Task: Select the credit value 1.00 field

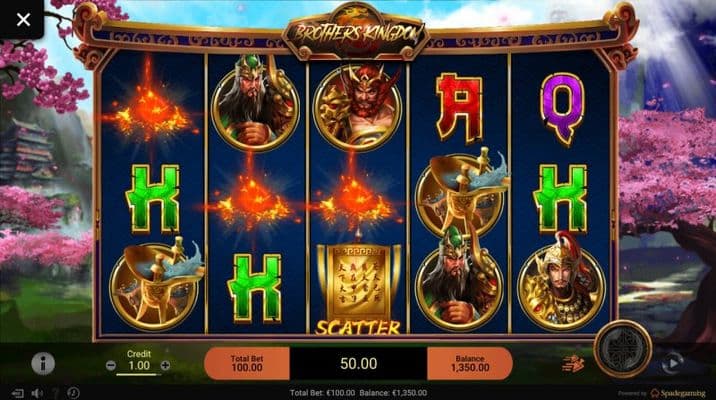Action: (x=138, y=366)
